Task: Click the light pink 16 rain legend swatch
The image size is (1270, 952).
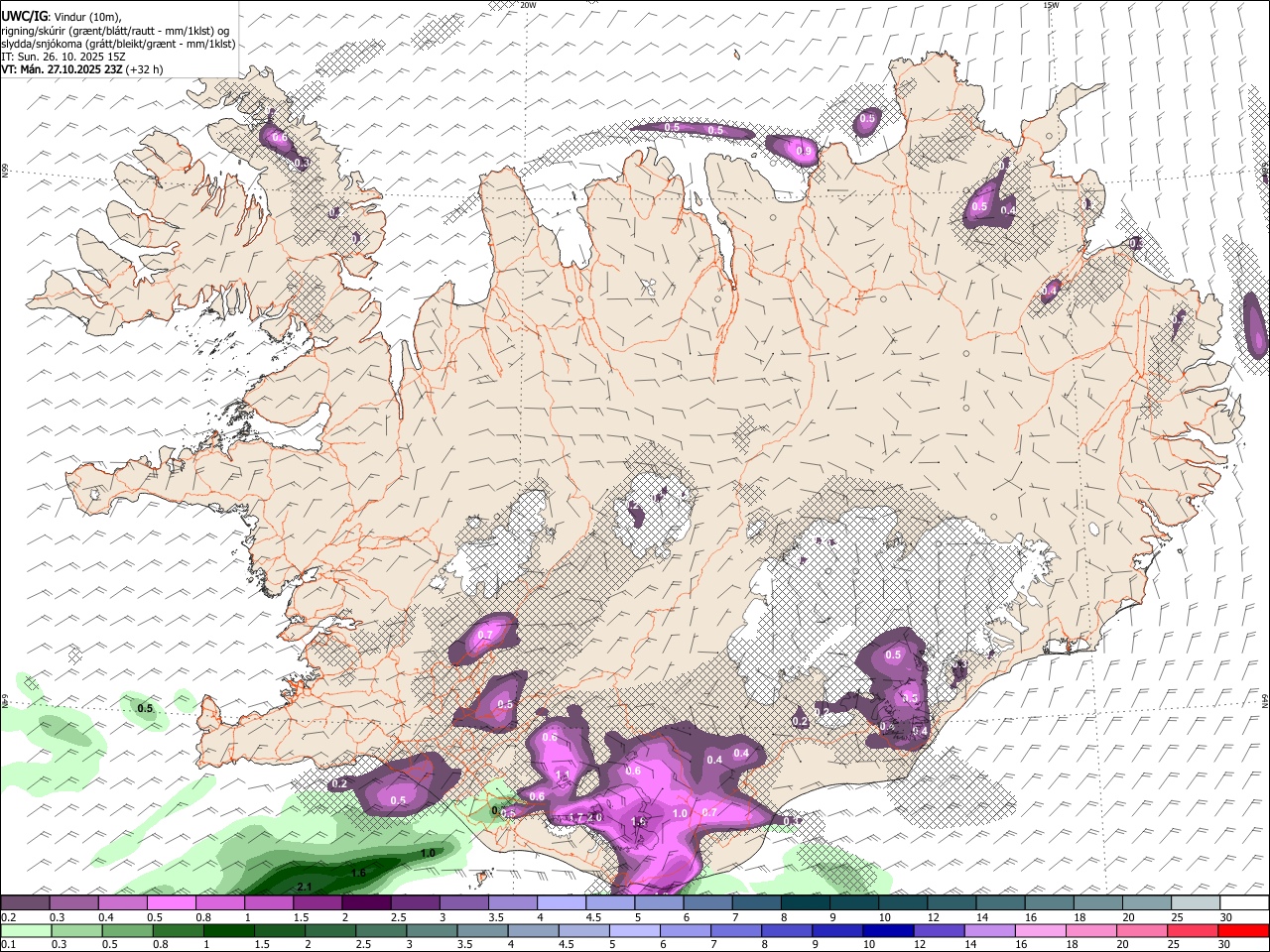Action: pos(1039,930)
